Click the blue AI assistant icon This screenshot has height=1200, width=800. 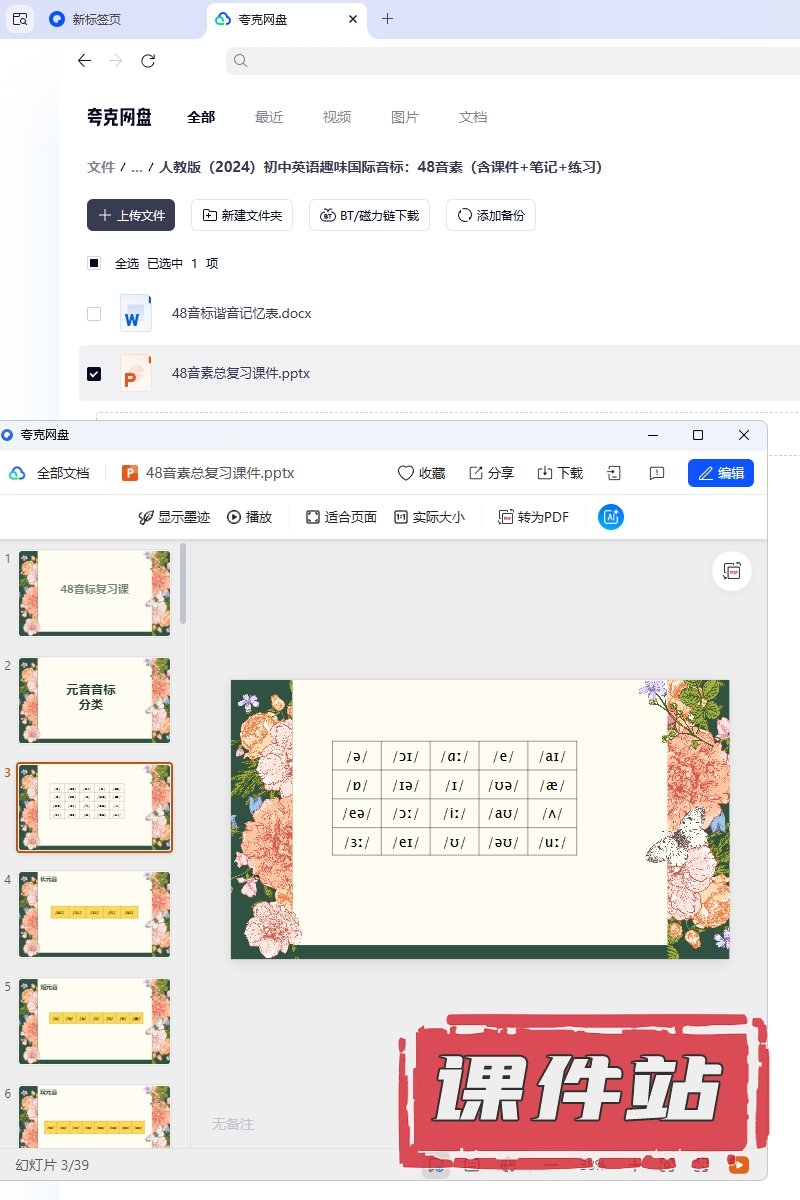pyautogui.click(x=611, y=517)
